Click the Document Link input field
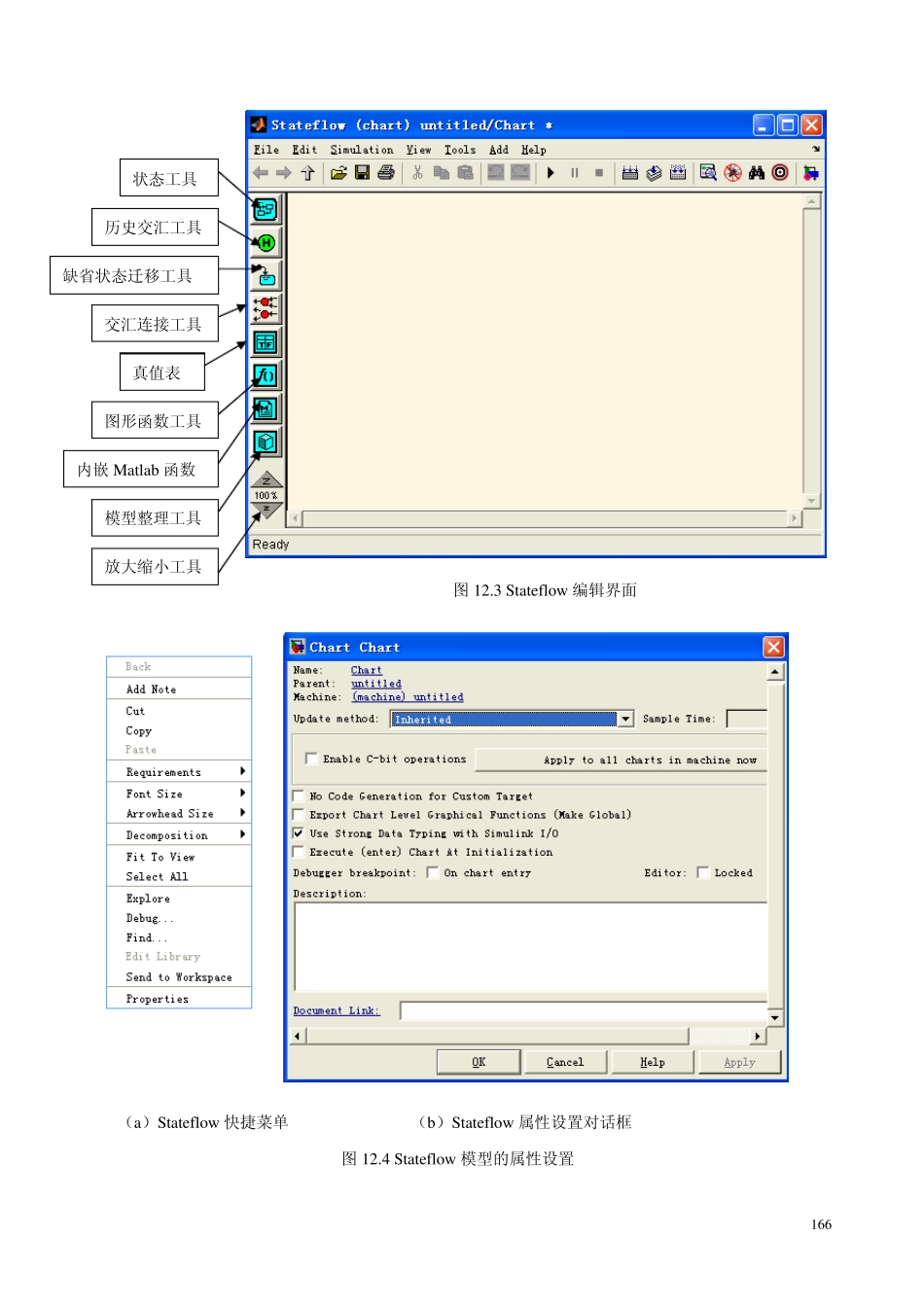The image size is (924, 1307). pyautogui.click(x=584, y=1011)
